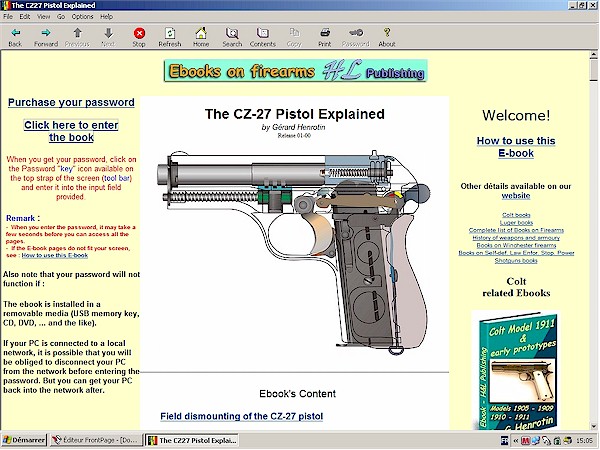The height and width of the screenshot is (450, 600).
Task: Open Complete list of Books on Firearms link
Action: (x=516, y=230)
